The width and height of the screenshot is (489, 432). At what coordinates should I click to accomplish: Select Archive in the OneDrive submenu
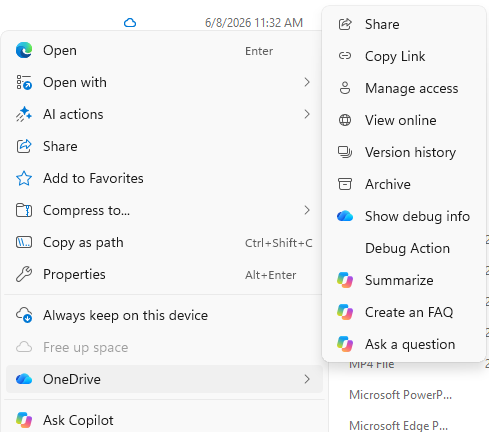tap(404, 184)
